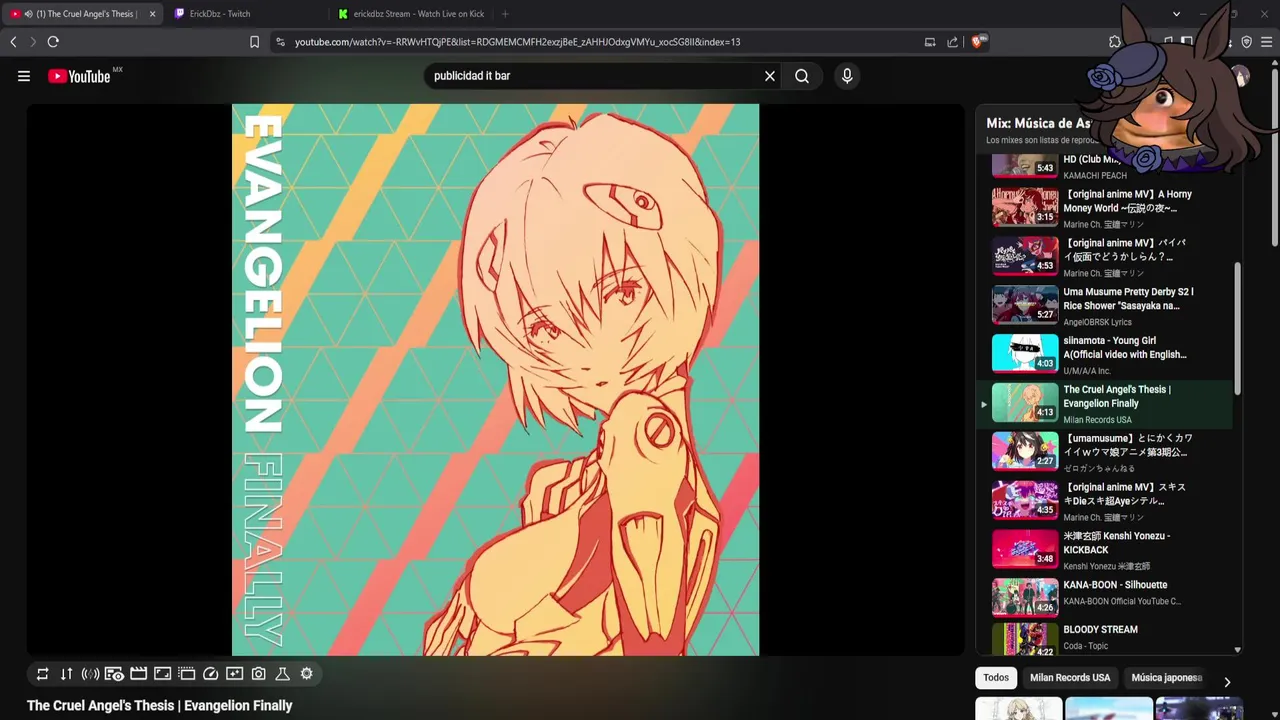
Task: Toggle loop playback icon below the video
Action: (x=42, y=674)
